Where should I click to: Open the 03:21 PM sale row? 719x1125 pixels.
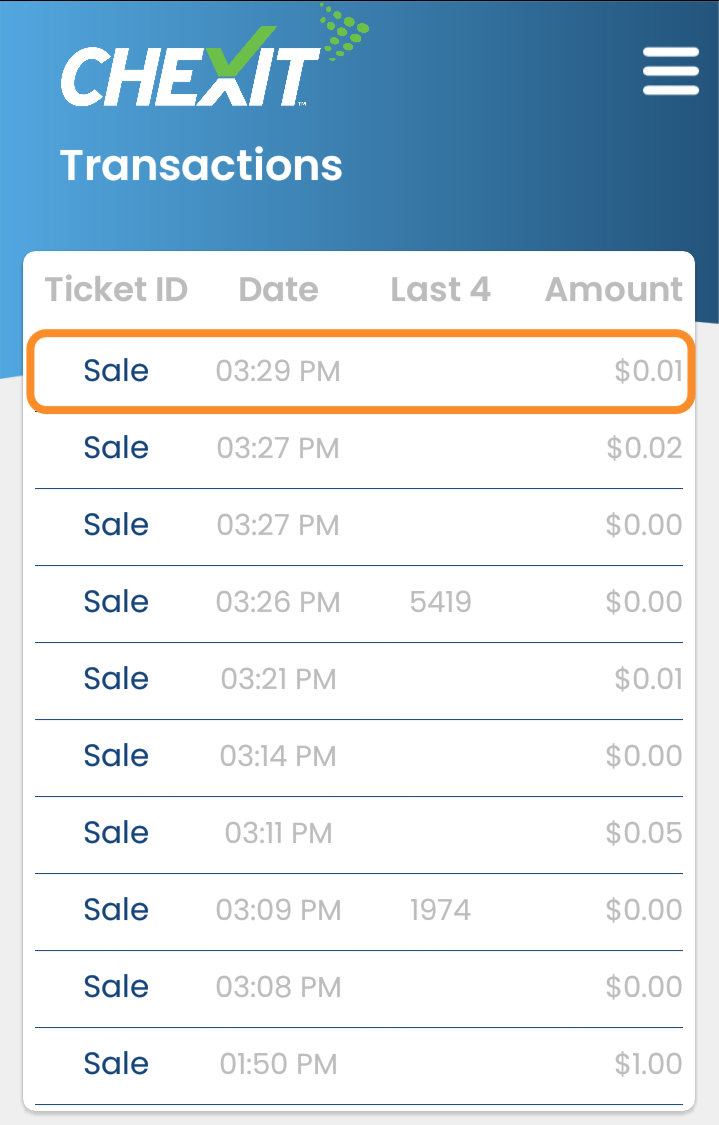pos(359,679)
